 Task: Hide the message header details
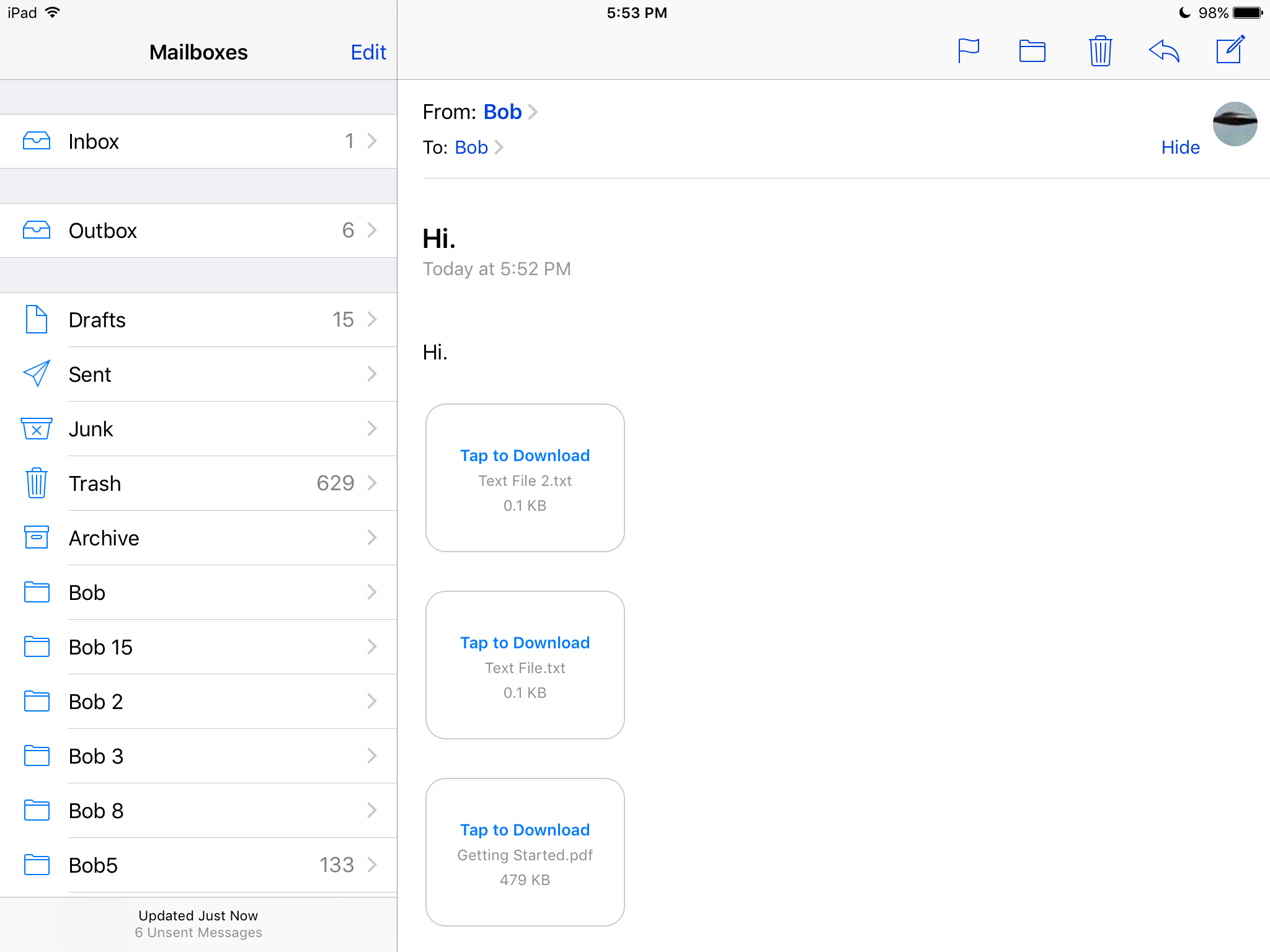tap(1180, 148)
